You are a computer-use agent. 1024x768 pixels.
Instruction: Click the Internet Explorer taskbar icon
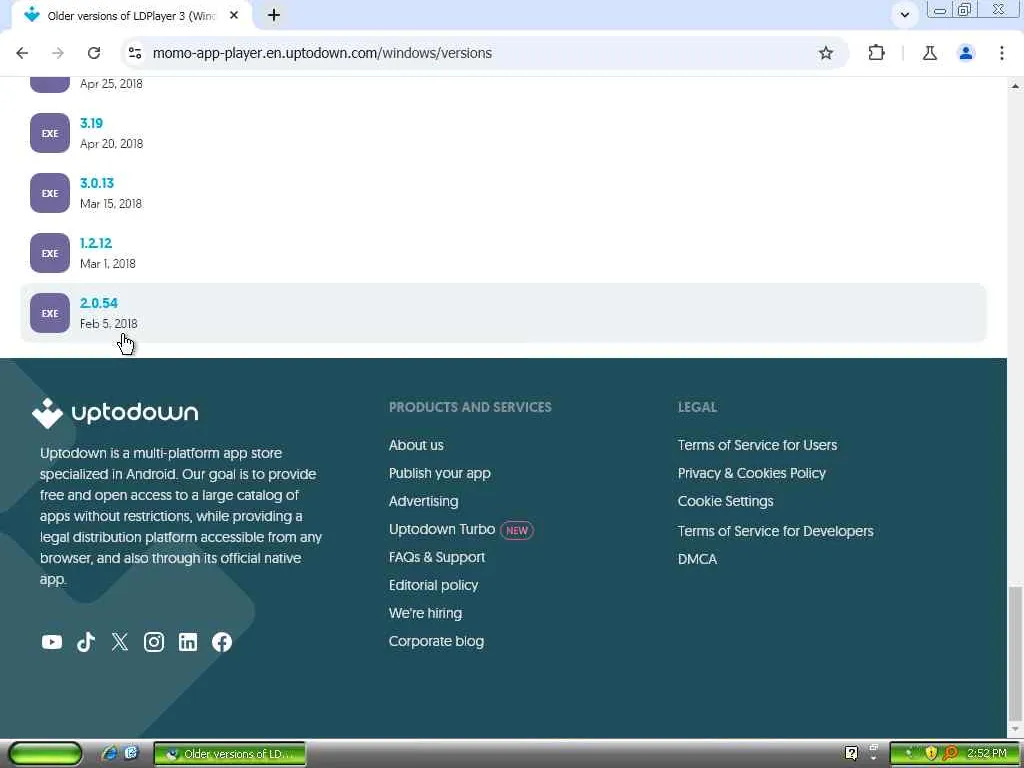click(x=109, y=753)
